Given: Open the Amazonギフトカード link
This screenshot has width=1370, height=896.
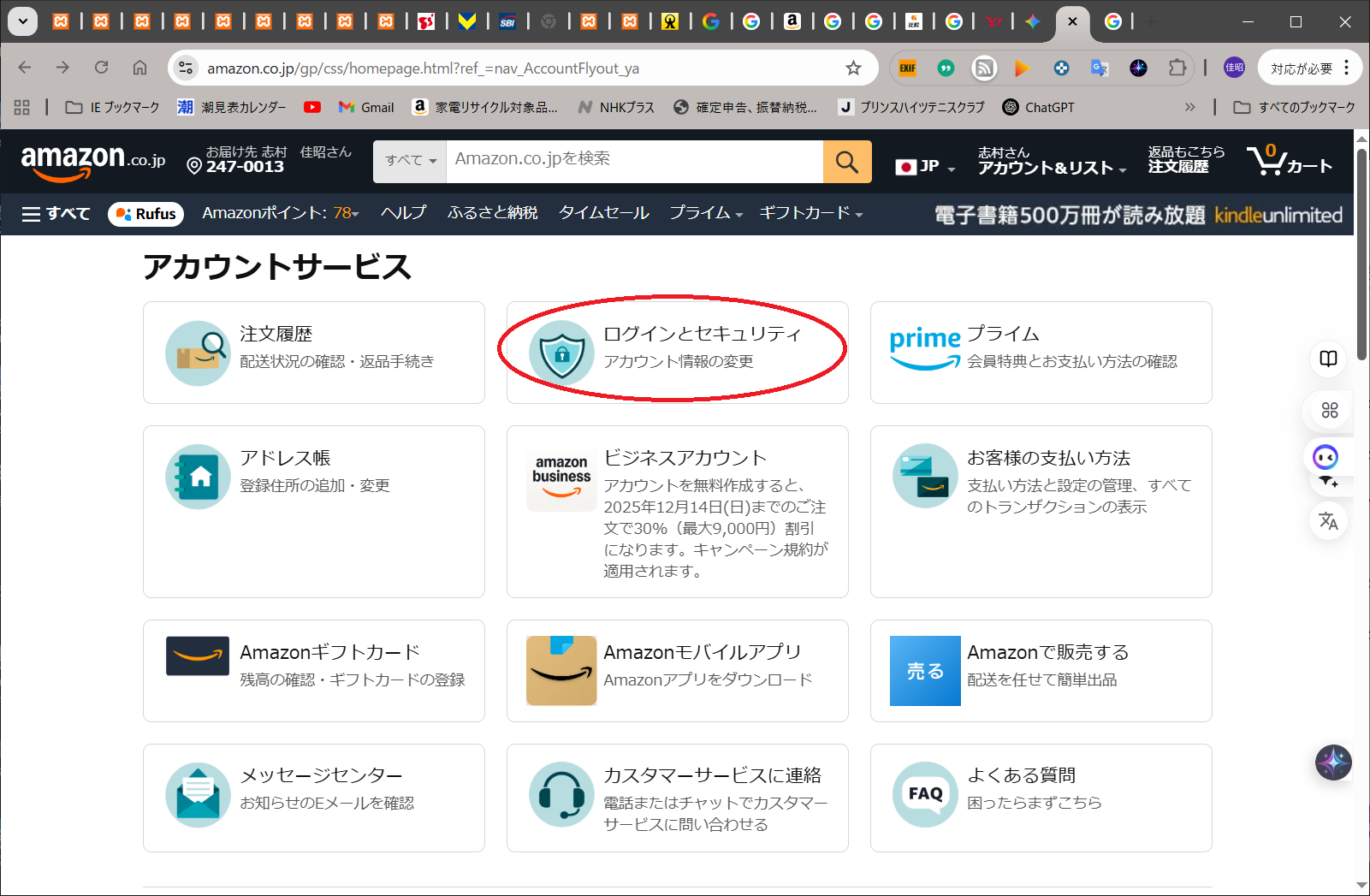Looking at the screenshot, I should (x=329, y=652).
